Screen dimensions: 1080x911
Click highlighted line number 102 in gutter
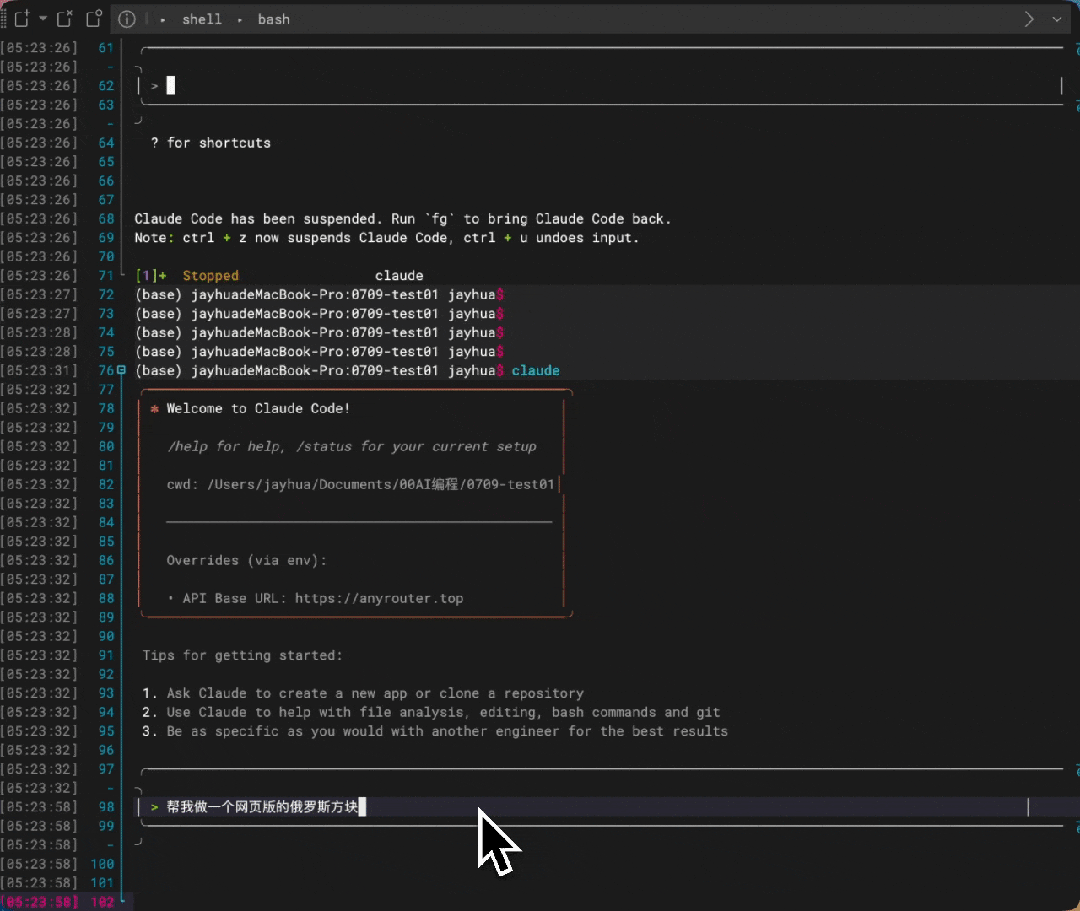coord(102,902)
